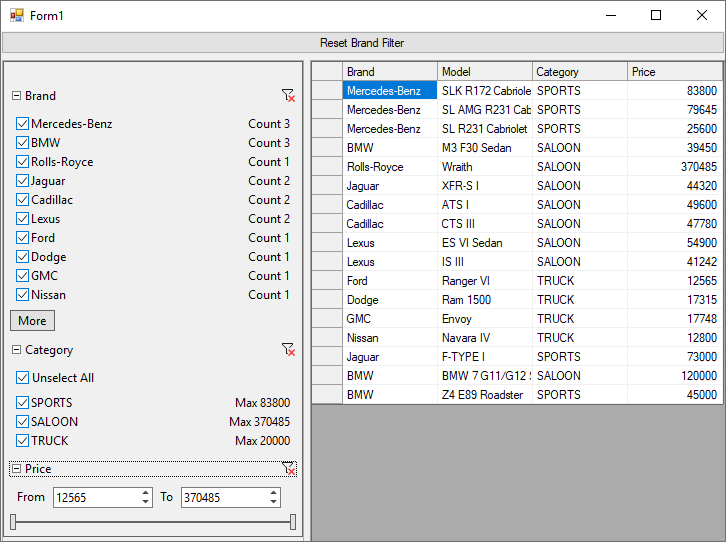Collapse the Price filter group
The image size is (726, 542).
[16, 468]
